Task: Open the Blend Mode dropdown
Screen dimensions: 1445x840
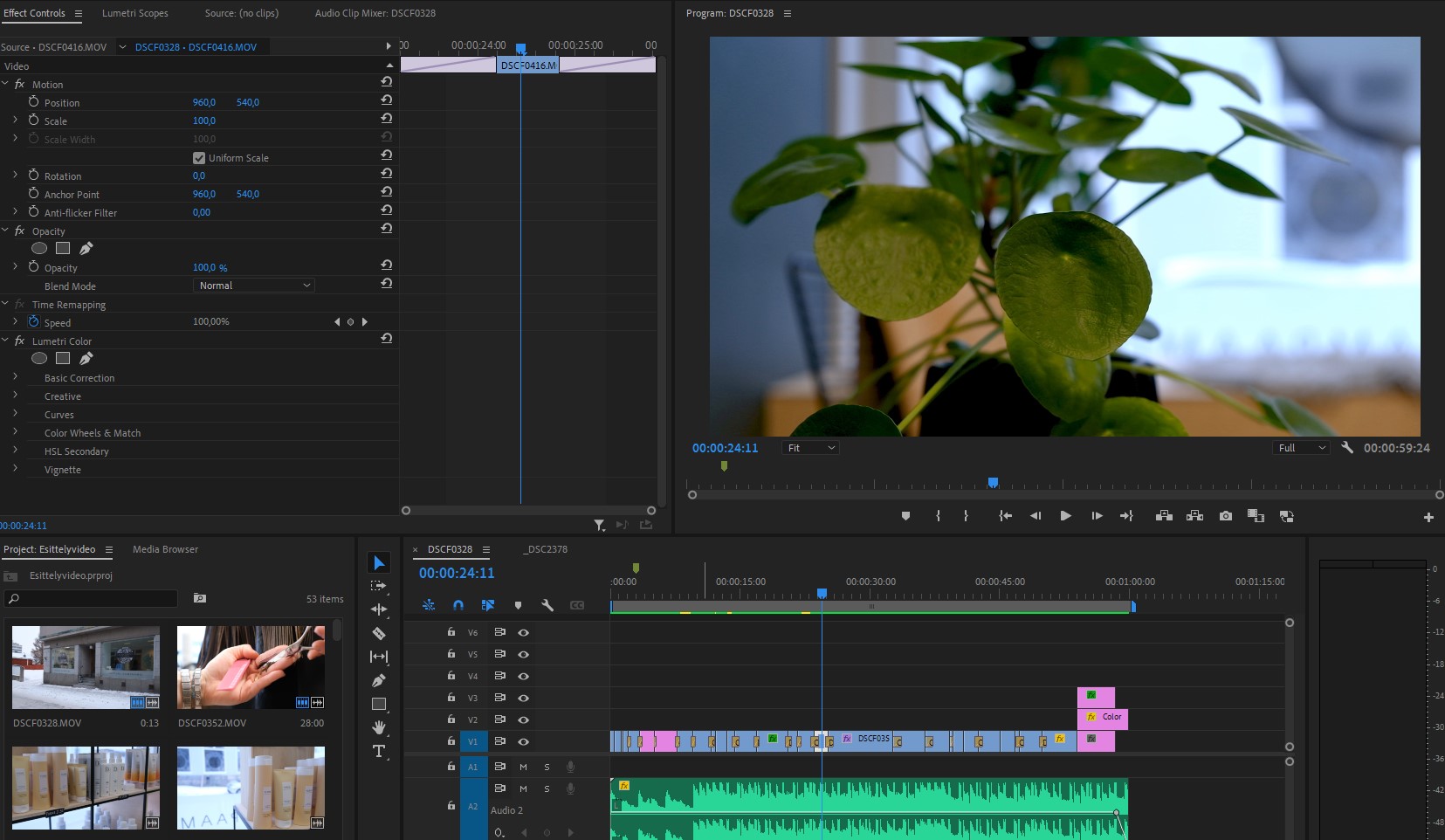Action: tap(253, 286)
